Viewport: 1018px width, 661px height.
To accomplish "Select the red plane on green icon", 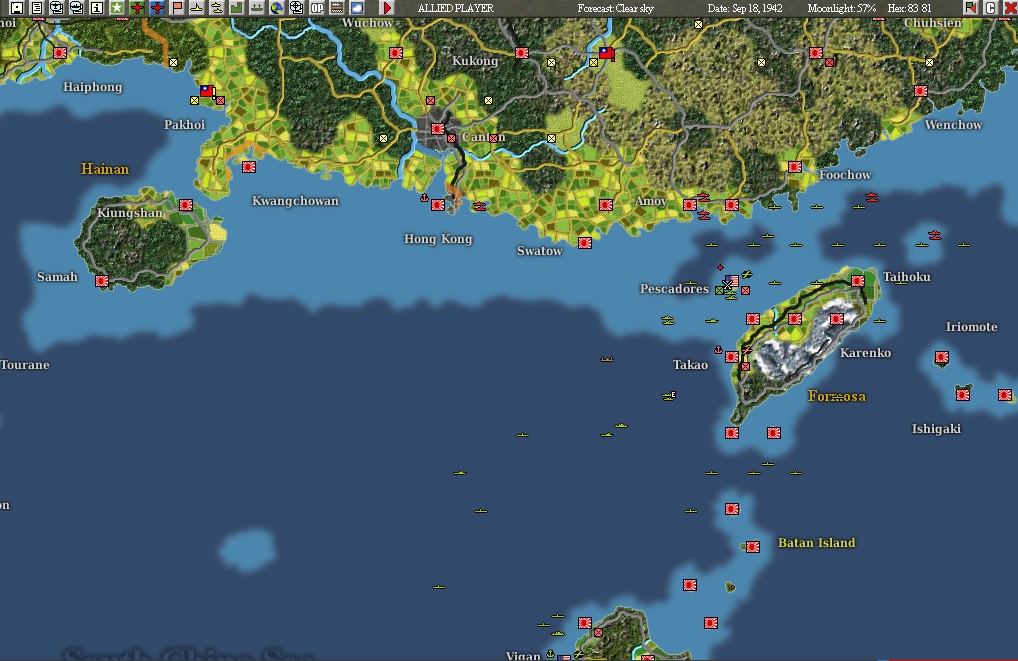I will point(137,8).
